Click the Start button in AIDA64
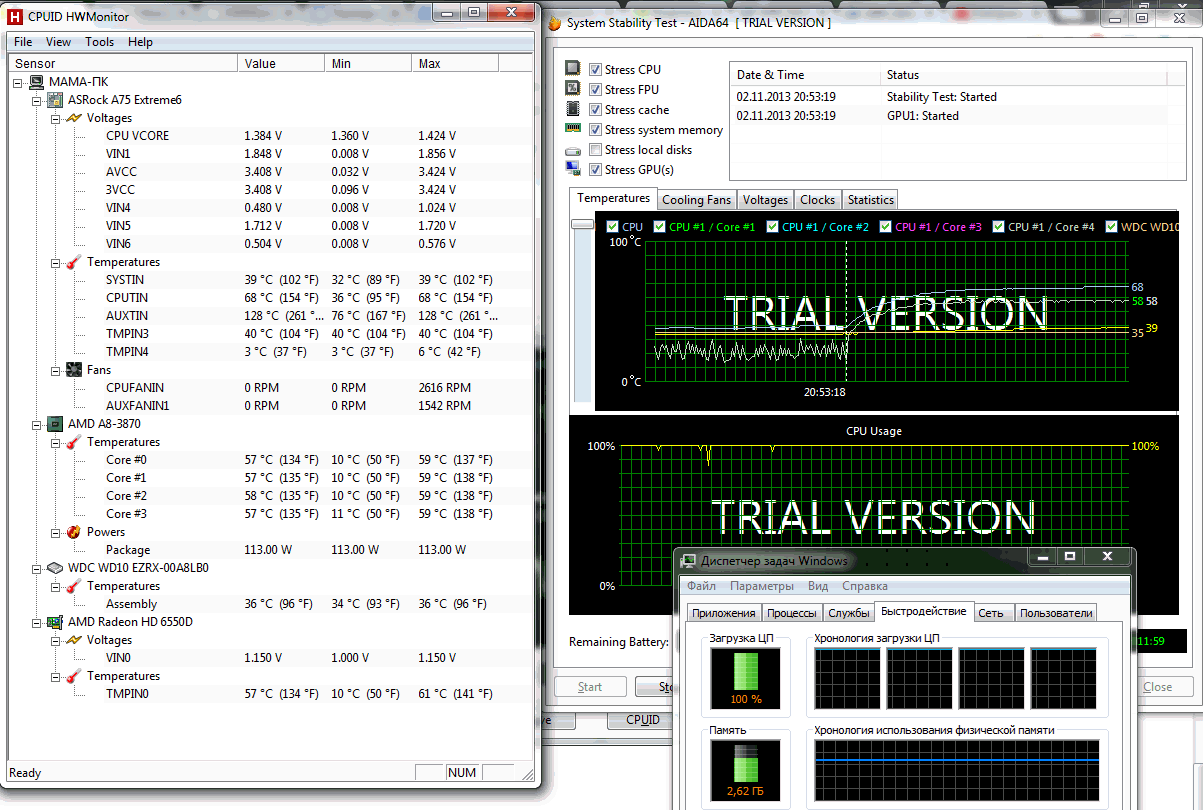The height and width of the screenshot is (810, 1203). (x=590, y=687)
